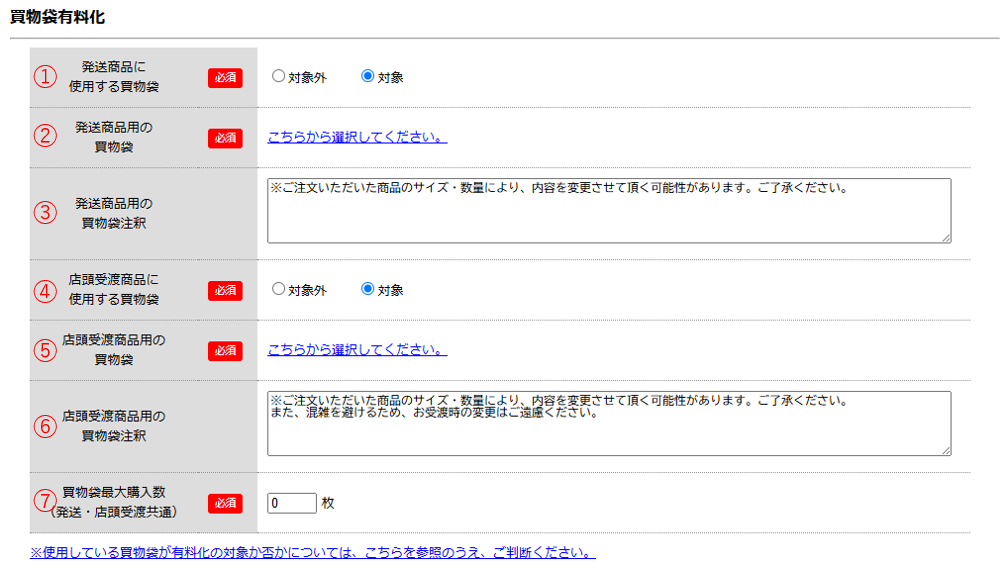The width and height of the screenshot is (1004, 571).
Task: Select 対象 for 店頭受渡商品に使用する買物袋
Action: coord(367,289)
